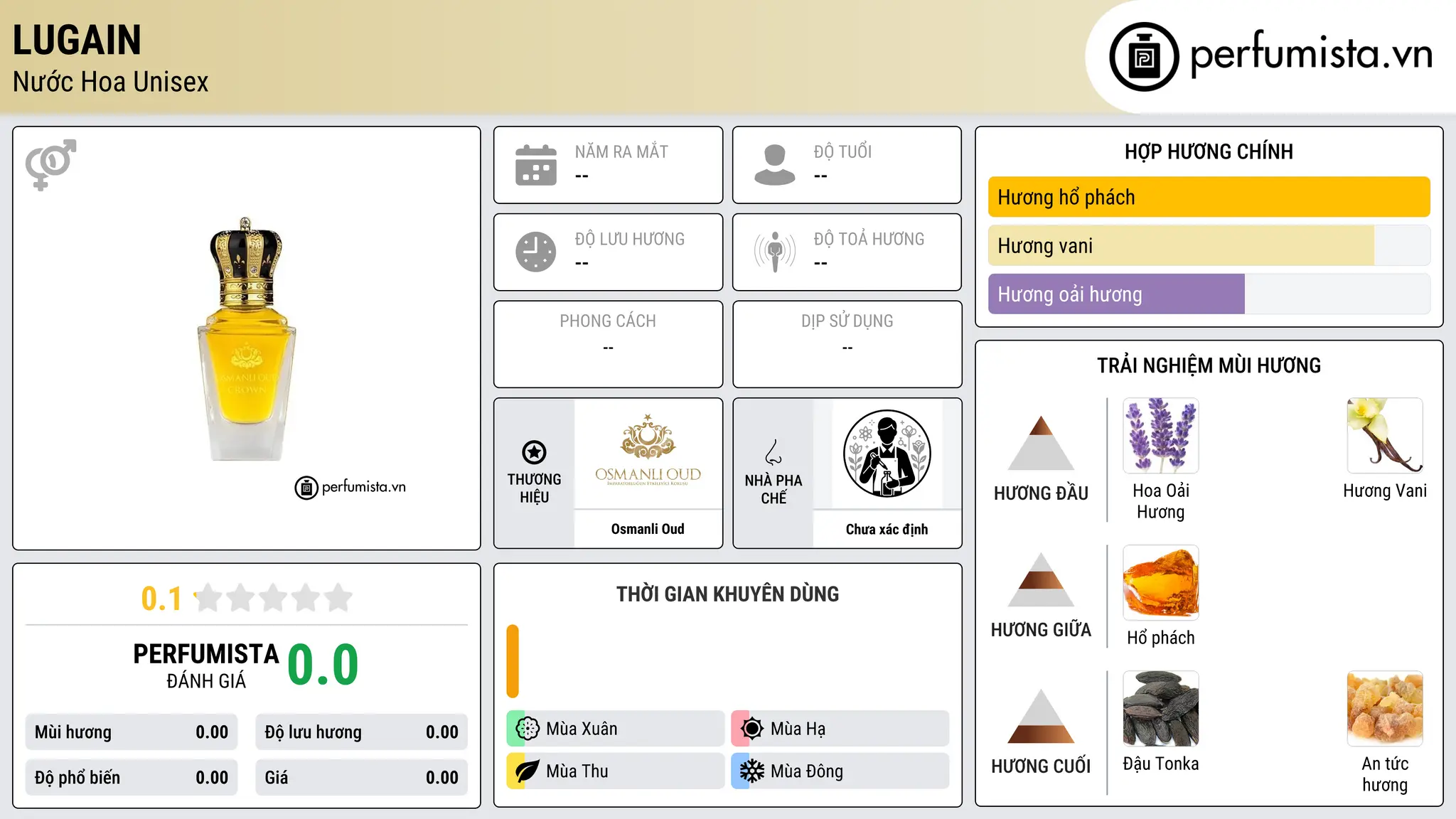Click the Giá score row
Viewport: 1456px width, 819px height.
(362, 778)
